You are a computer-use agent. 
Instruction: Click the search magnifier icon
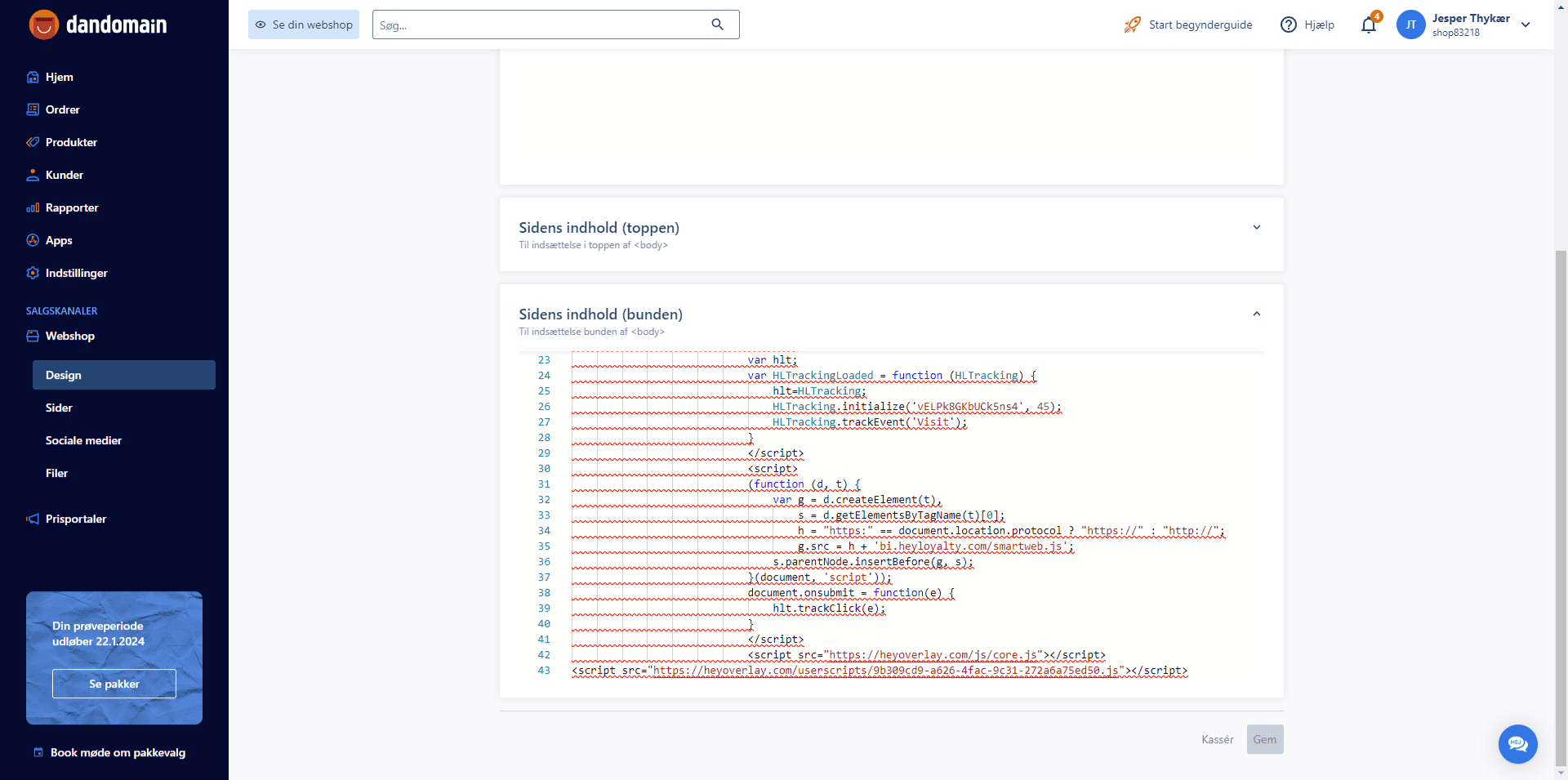pos(717,25)
